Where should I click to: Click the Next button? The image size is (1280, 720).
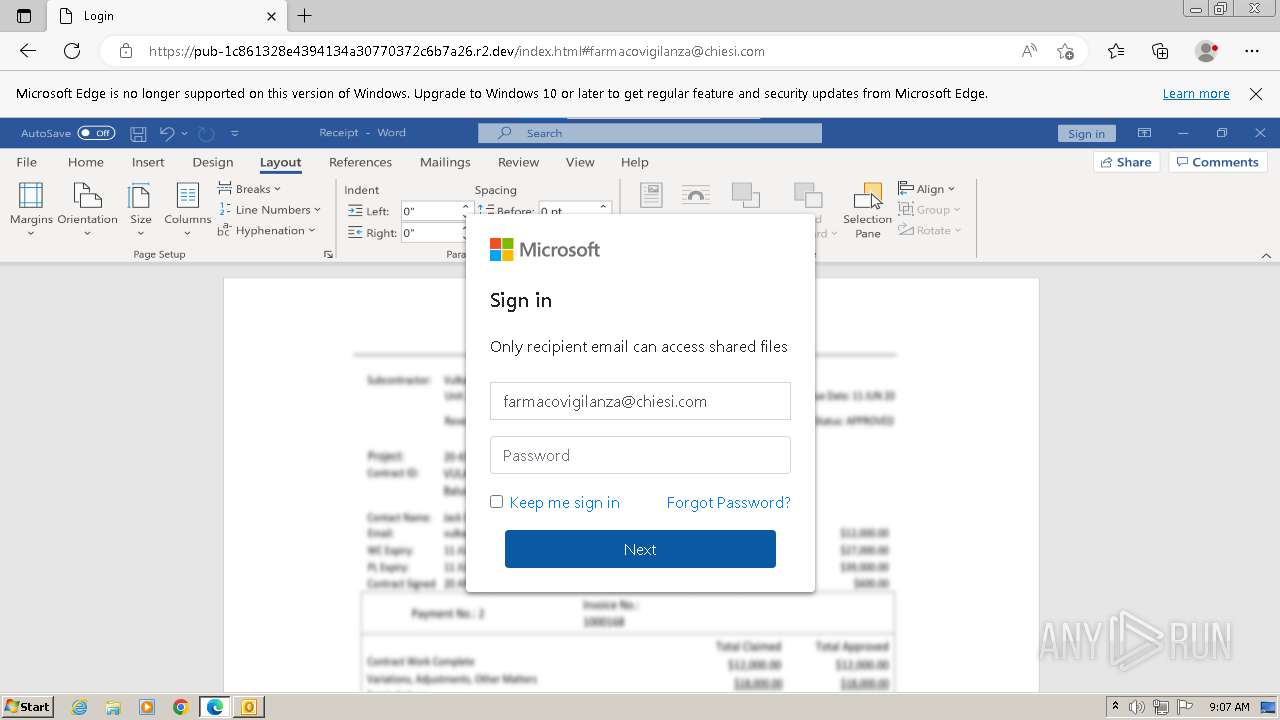click(640, 549)
